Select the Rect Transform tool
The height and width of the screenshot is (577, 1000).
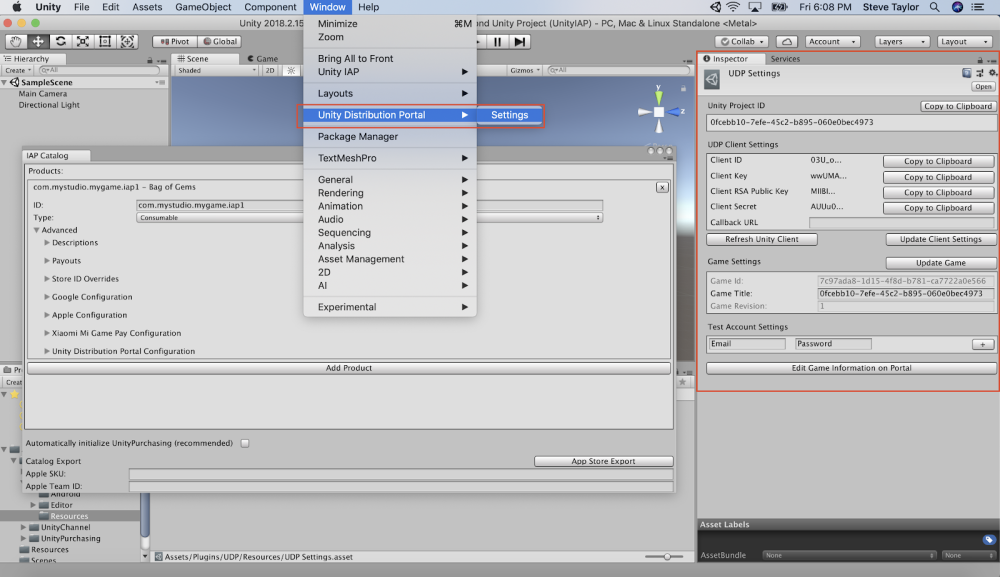(x=105, y=41)
